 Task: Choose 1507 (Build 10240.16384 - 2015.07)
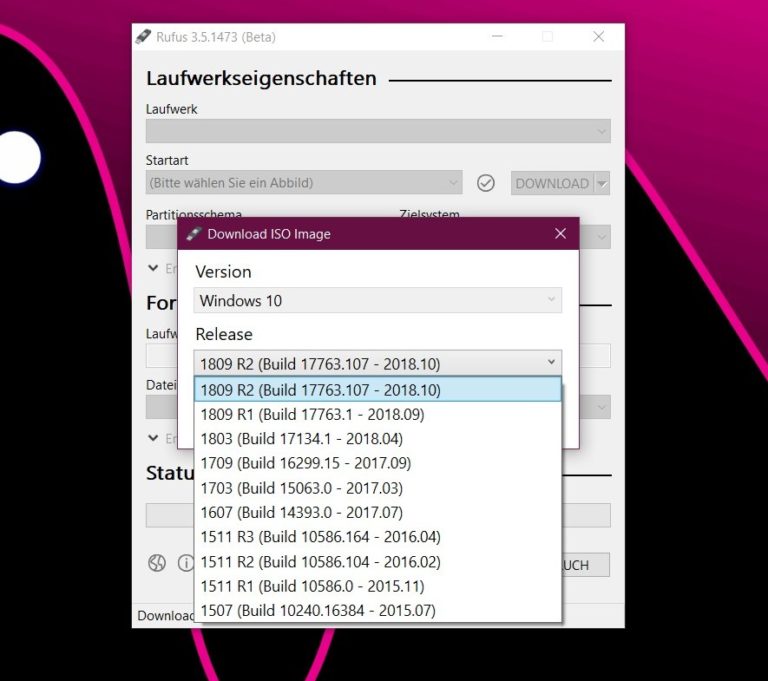(x=378, y=610)
